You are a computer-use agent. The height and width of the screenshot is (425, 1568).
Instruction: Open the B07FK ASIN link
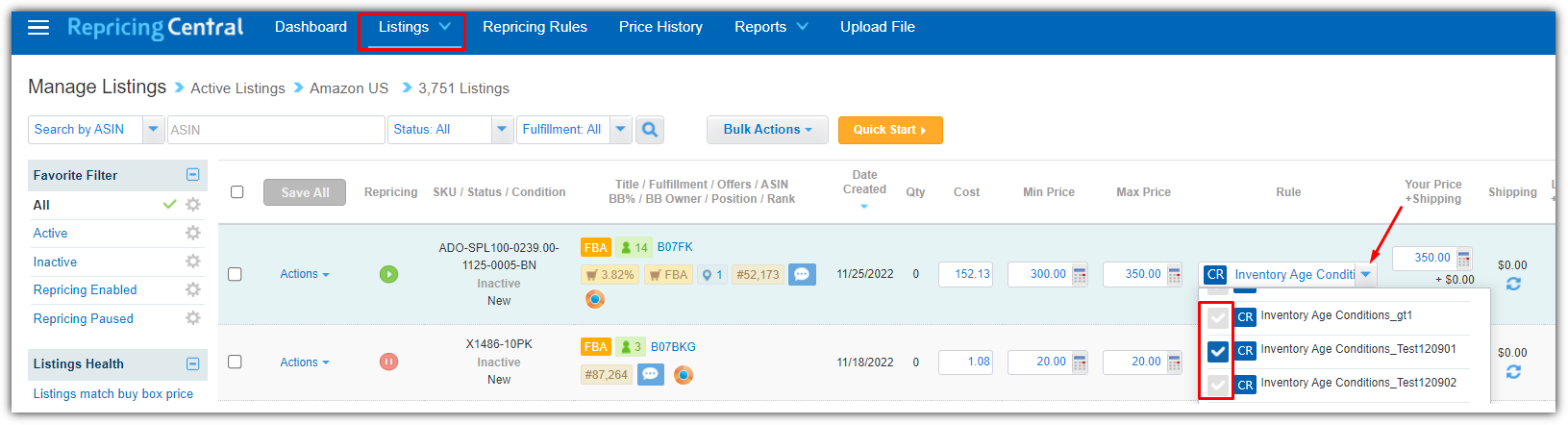click(675, 247)
